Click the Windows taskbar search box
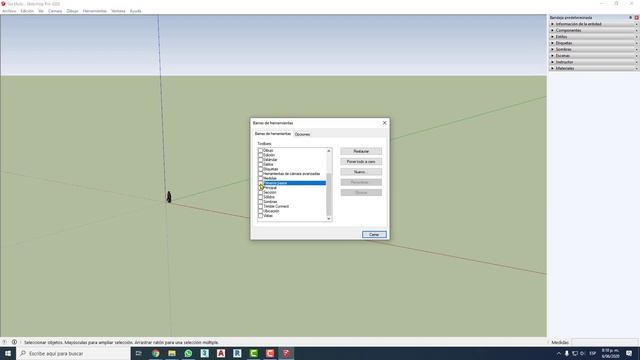The image size is (640, 360). (x=73, y=353)
